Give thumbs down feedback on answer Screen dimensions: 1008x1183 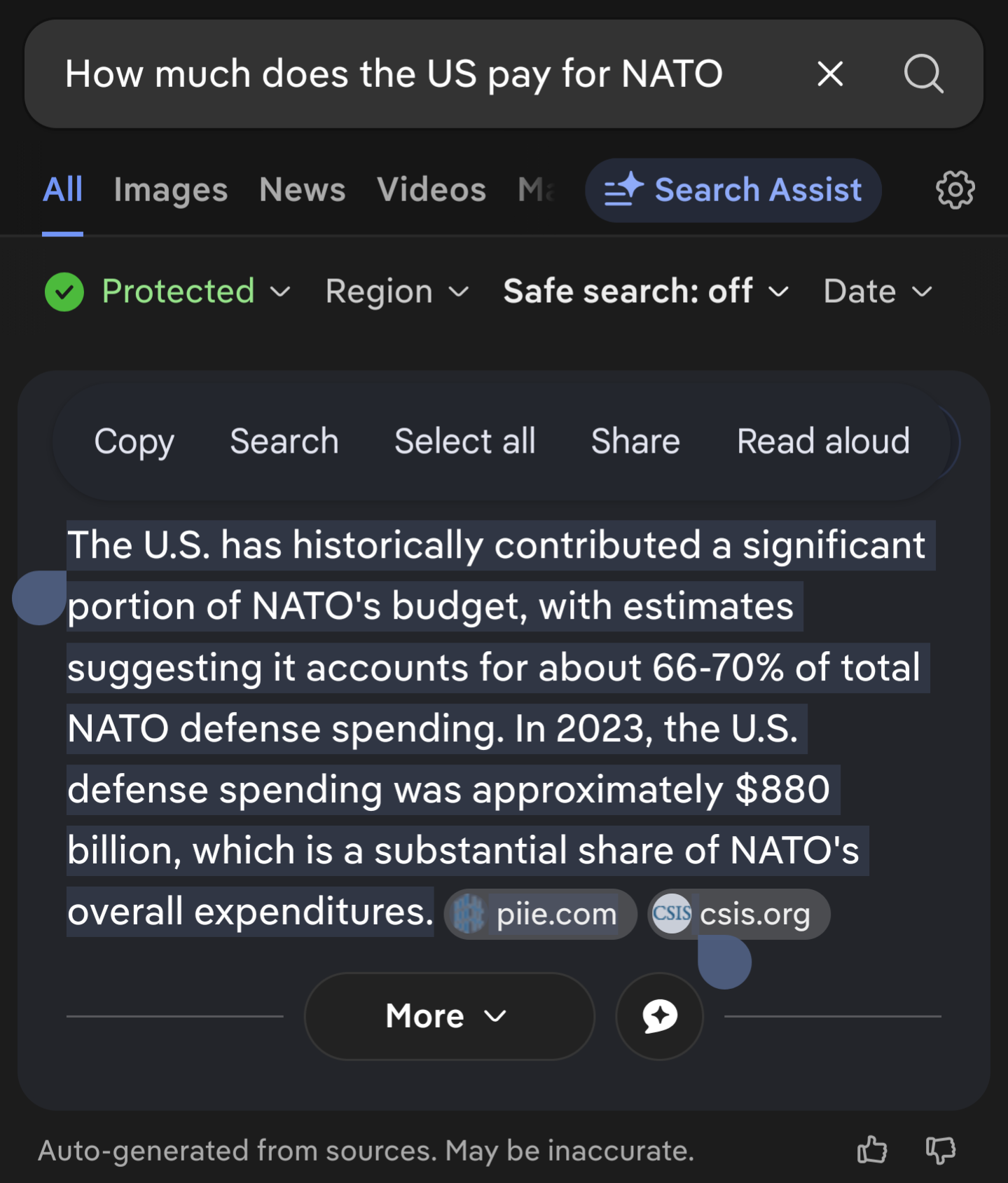[941, 1150]
